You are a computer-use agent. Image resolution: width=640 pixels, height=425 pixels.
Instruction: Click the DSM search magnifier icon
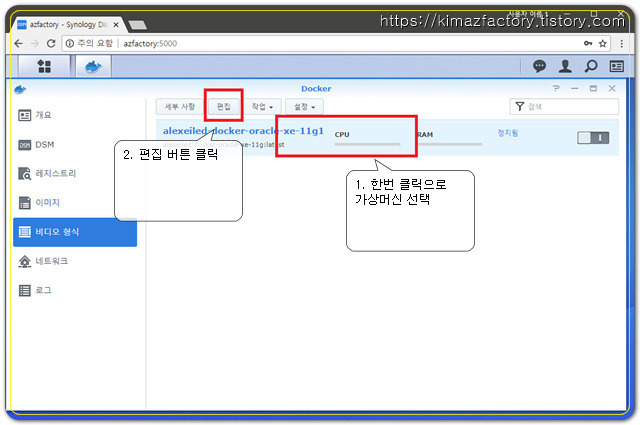click(591, 66)
